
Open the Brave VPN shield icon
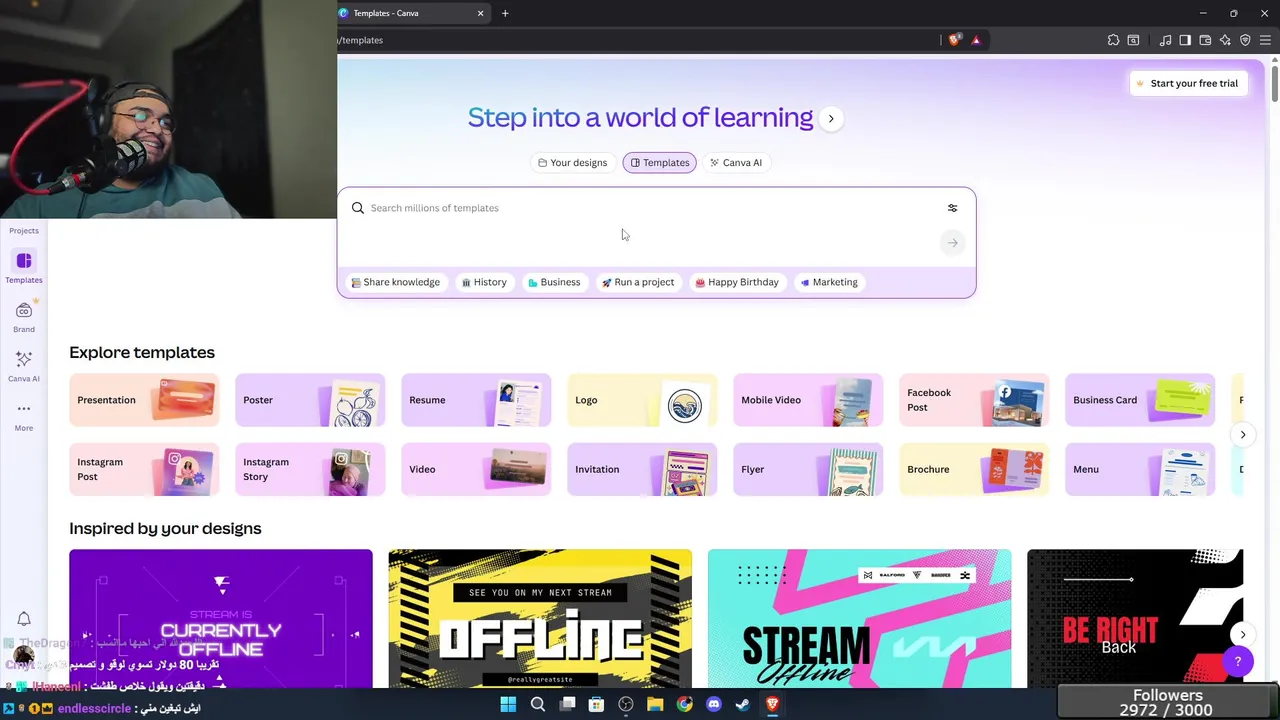pyautogui.click(x=1245, y=40)
